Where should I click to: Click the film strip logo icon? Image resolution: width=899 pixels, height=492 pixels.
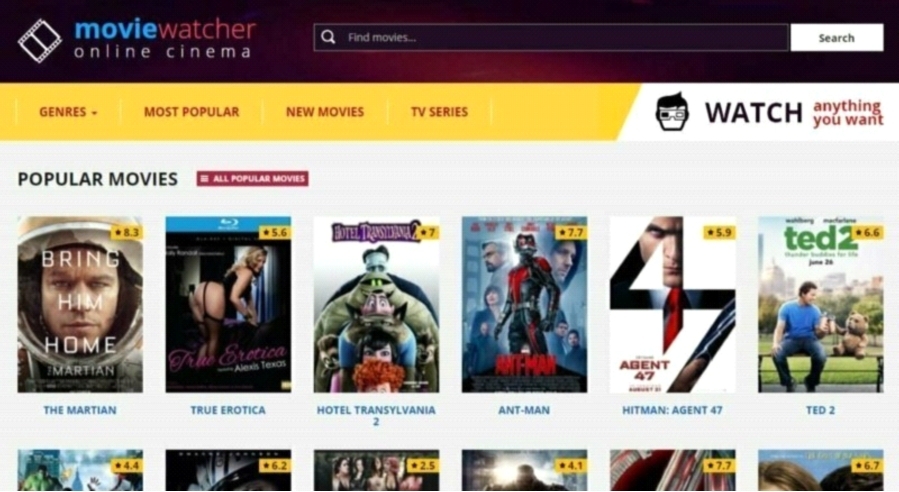tap(39, 40)
